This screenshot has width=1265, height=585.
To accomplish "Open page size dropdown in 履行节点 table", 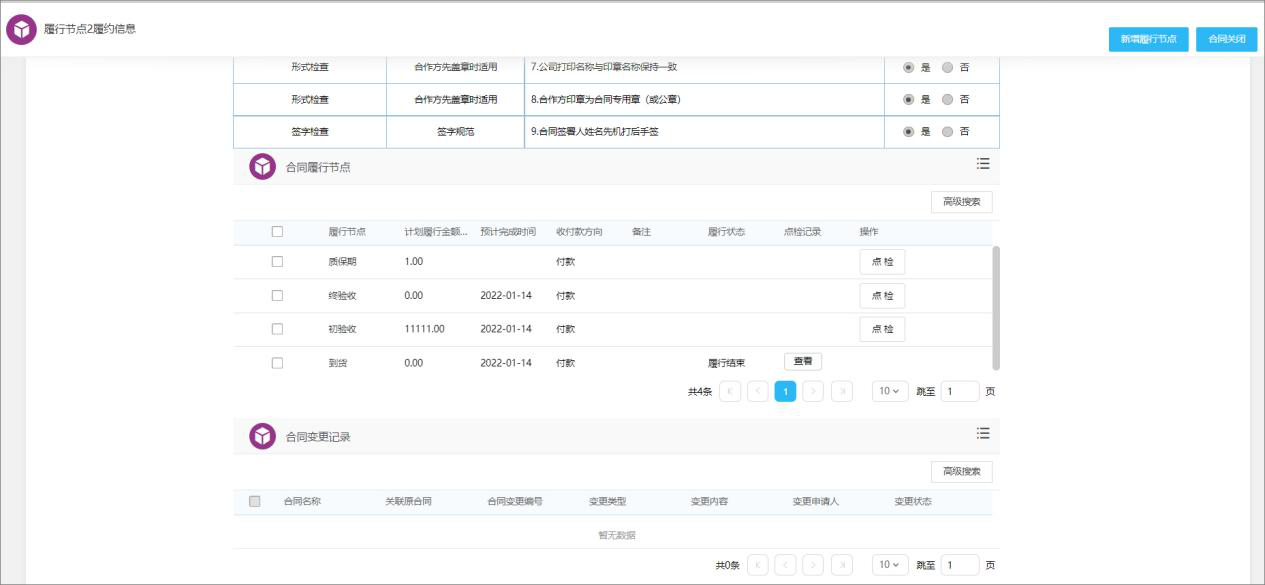I will point(890,392).
